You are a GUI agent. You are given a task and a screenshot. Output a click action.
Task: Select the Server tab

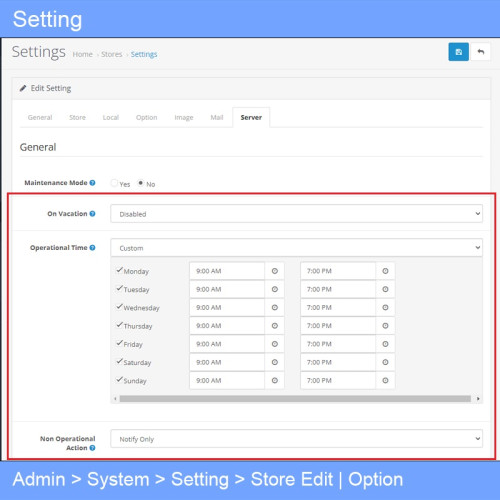[x=251, y=117]
